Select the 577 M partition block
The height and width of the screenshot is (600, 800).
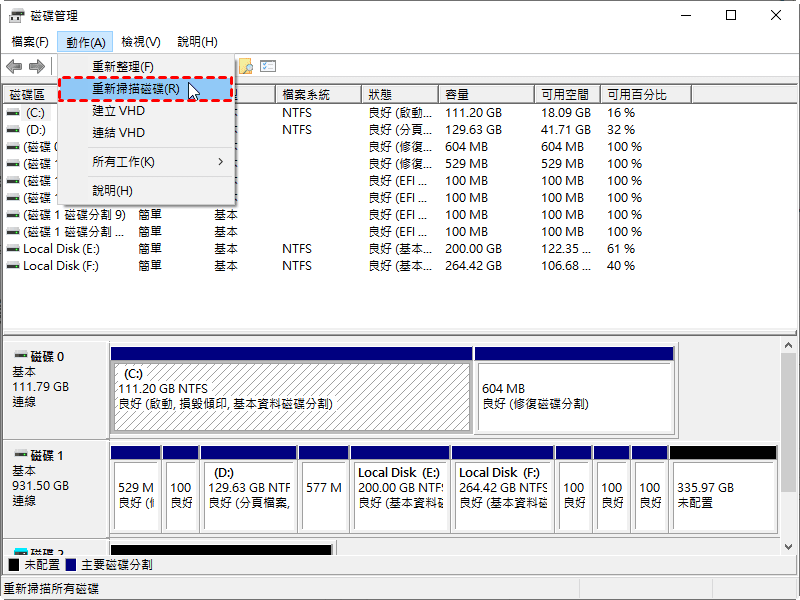(323, 489)
